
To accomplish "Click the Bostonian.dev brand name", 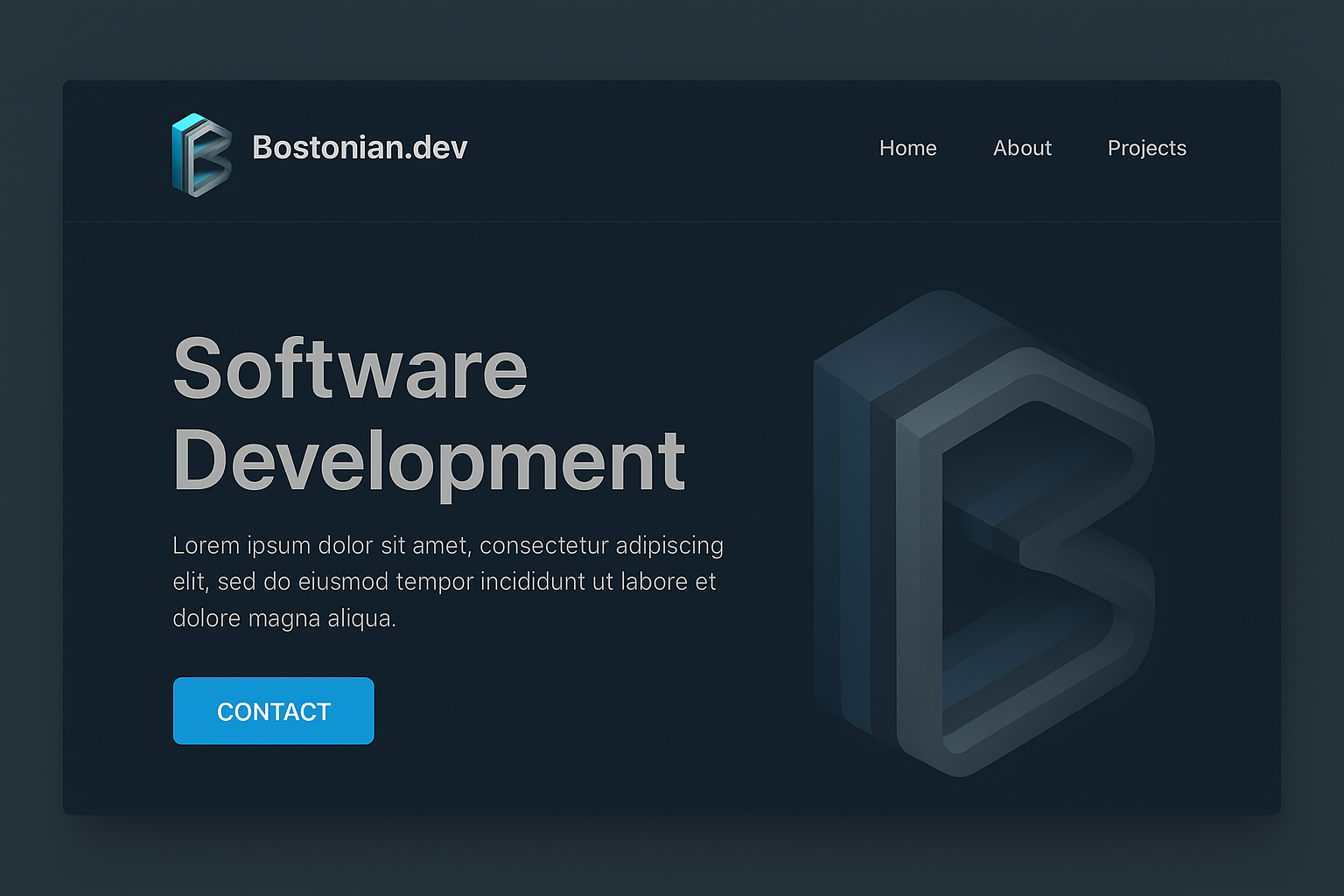I will (360, 148).
